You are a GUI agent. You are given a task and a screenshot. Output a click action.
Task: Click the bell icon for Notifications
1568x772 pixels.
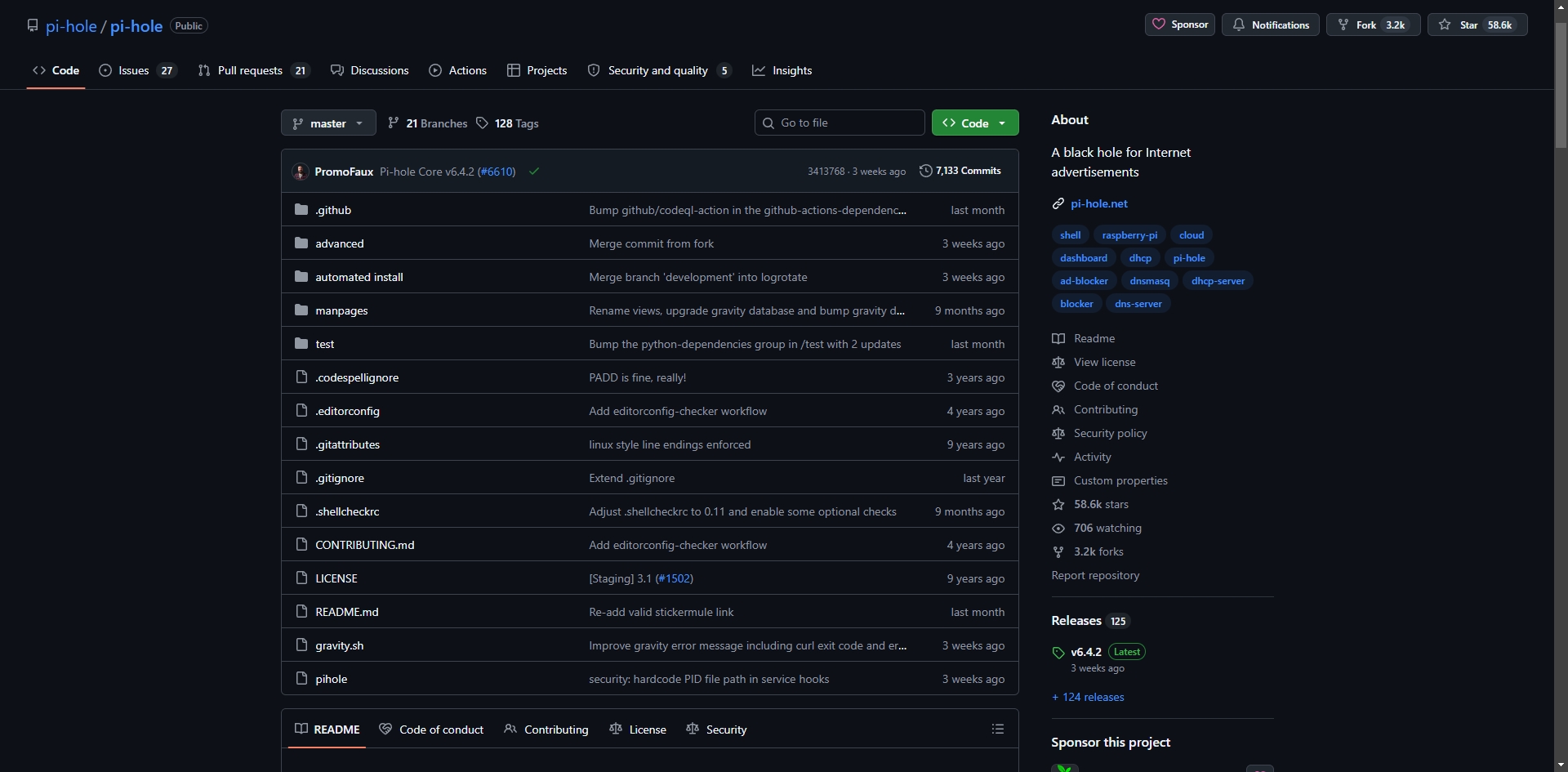pyautogui.click(x=1239, y=25)
